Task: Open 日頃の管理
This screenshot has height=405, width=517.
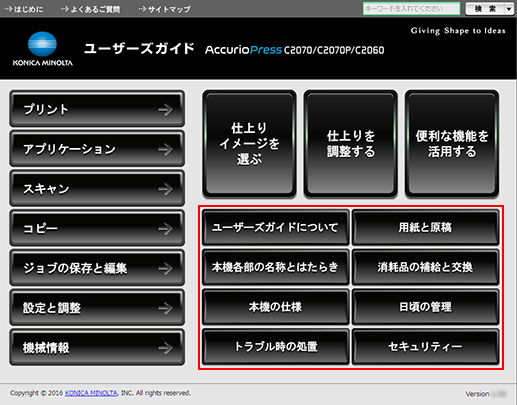Action: [x=426, y=307]
